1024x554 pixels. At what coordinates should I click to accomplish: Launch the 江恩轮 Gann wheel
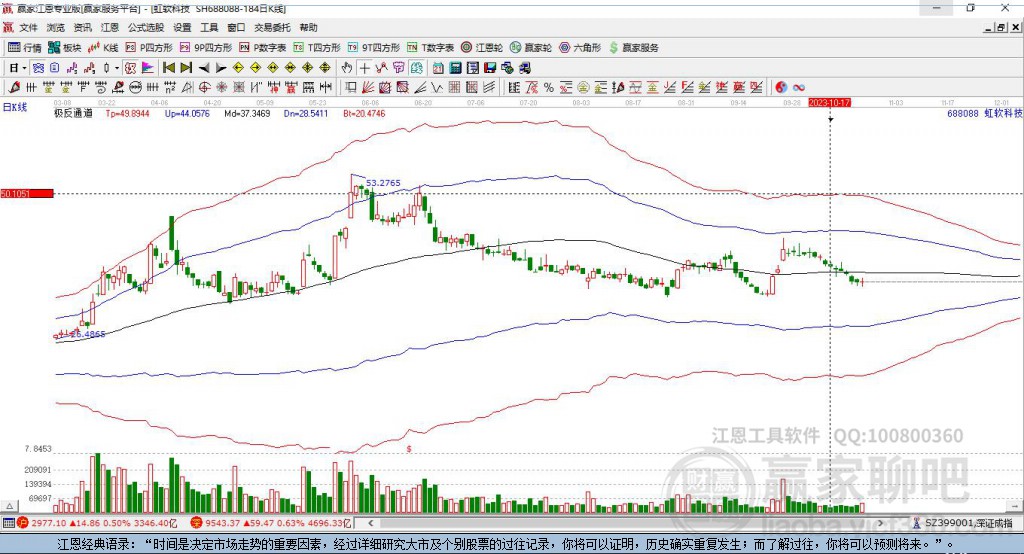point(482,48)
